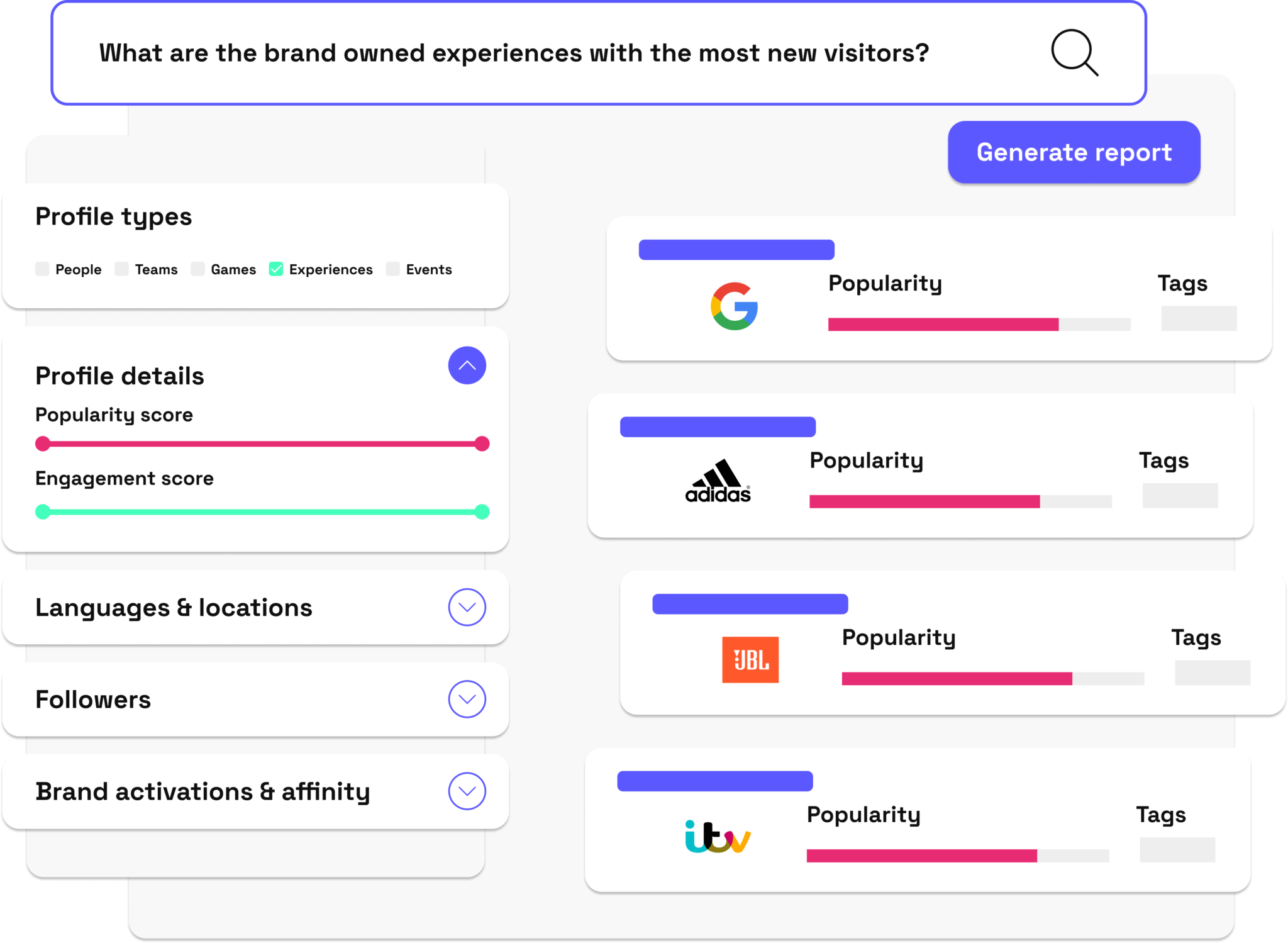The height and width of the screenshot is (943, 1288).
Task: Select the Events profile type checkbox
Action: tap(393, 269)
